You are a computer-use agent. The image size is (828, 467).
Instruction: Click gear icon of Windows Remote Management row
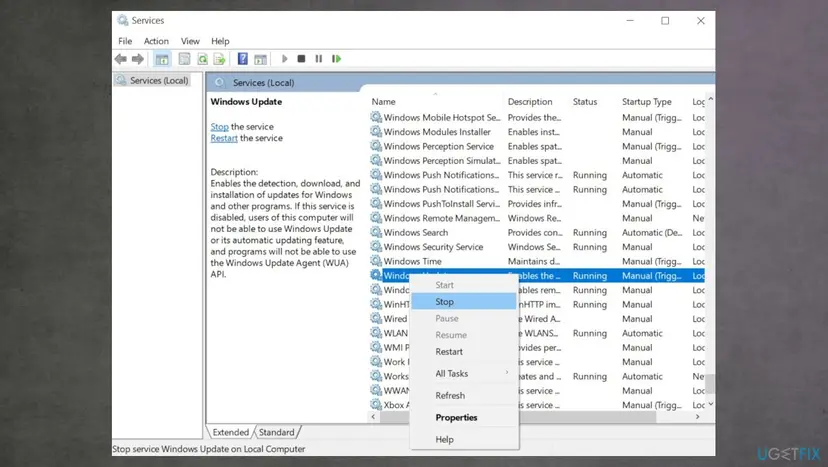point(376,217)
